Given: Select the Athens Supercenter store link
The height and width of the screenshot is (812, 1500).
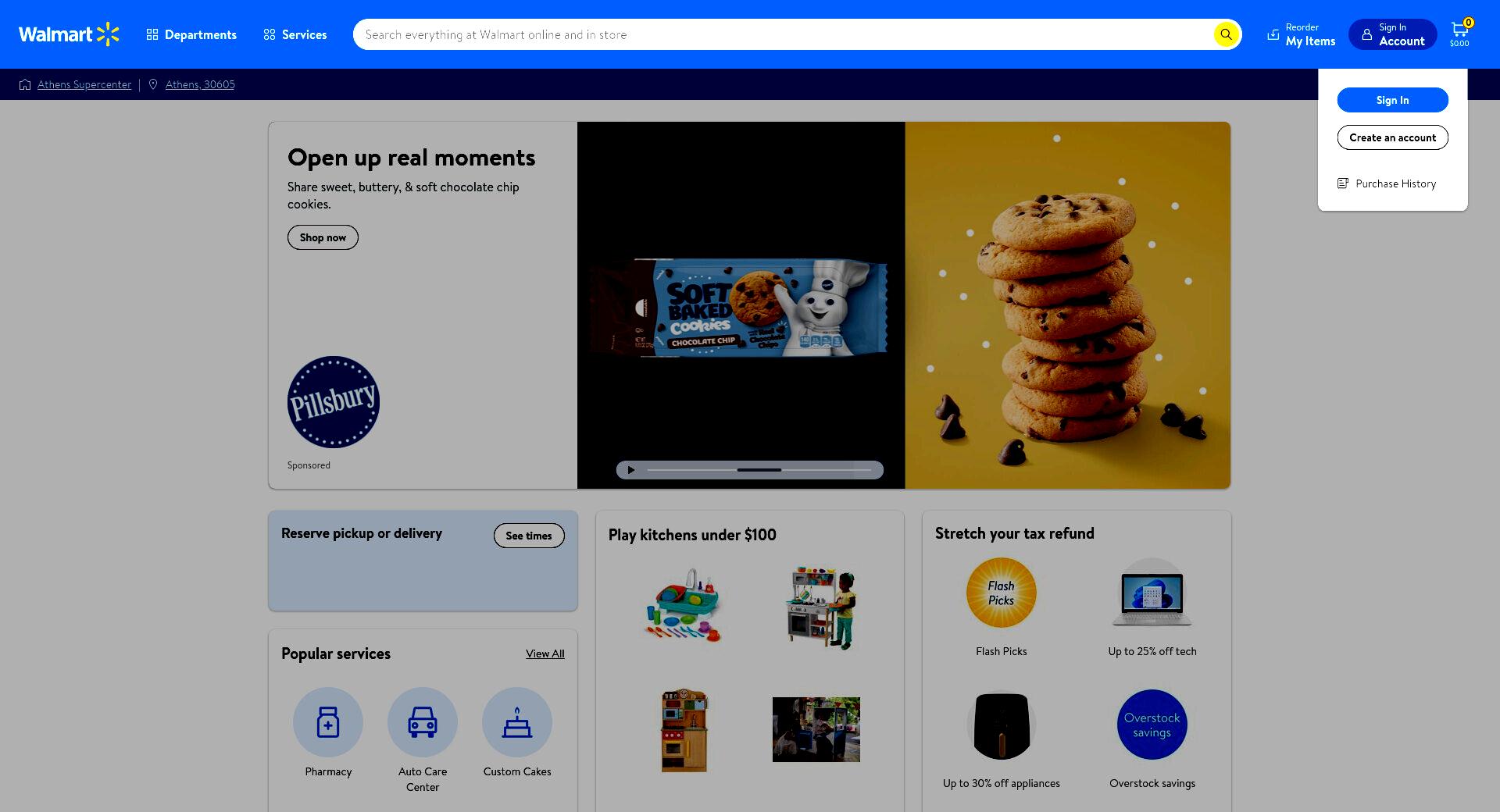Looking at the screenshot, I should click(84, 84).
